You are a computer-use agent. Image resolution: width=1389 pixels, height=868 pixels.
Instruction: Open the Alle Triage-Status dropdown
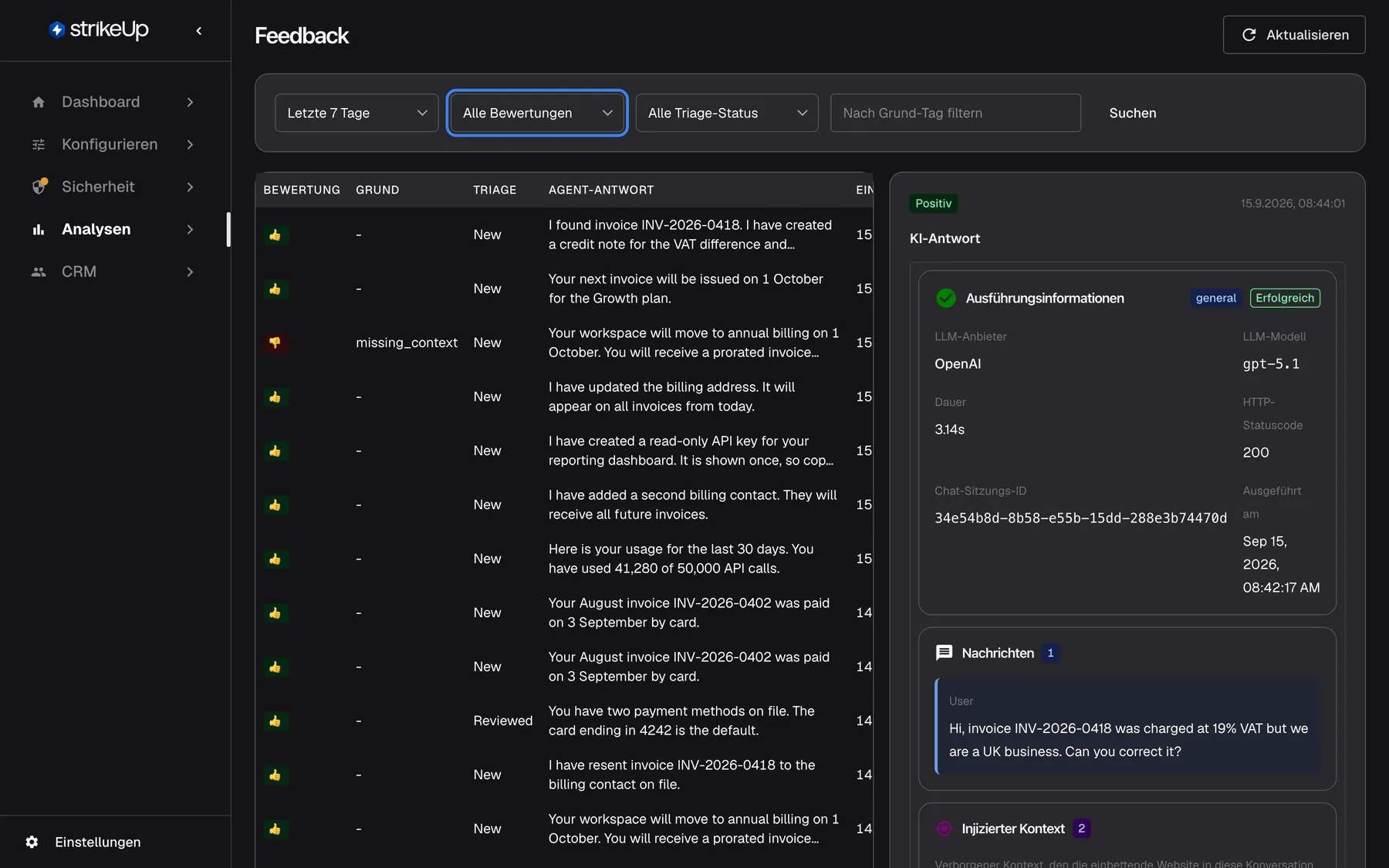727,113
